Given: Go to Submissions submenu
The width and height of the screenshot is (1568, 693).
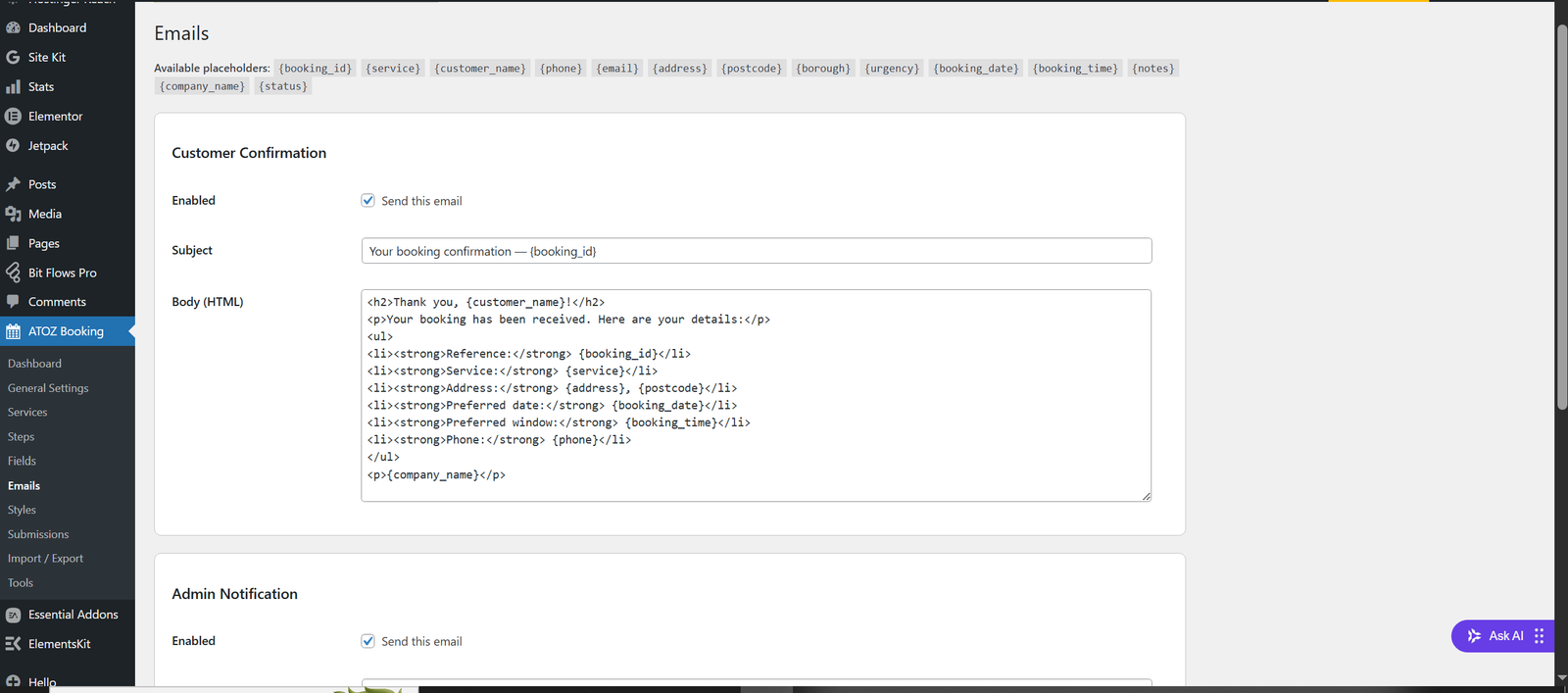Looking at the screenshot, I should tap(38, 534).
